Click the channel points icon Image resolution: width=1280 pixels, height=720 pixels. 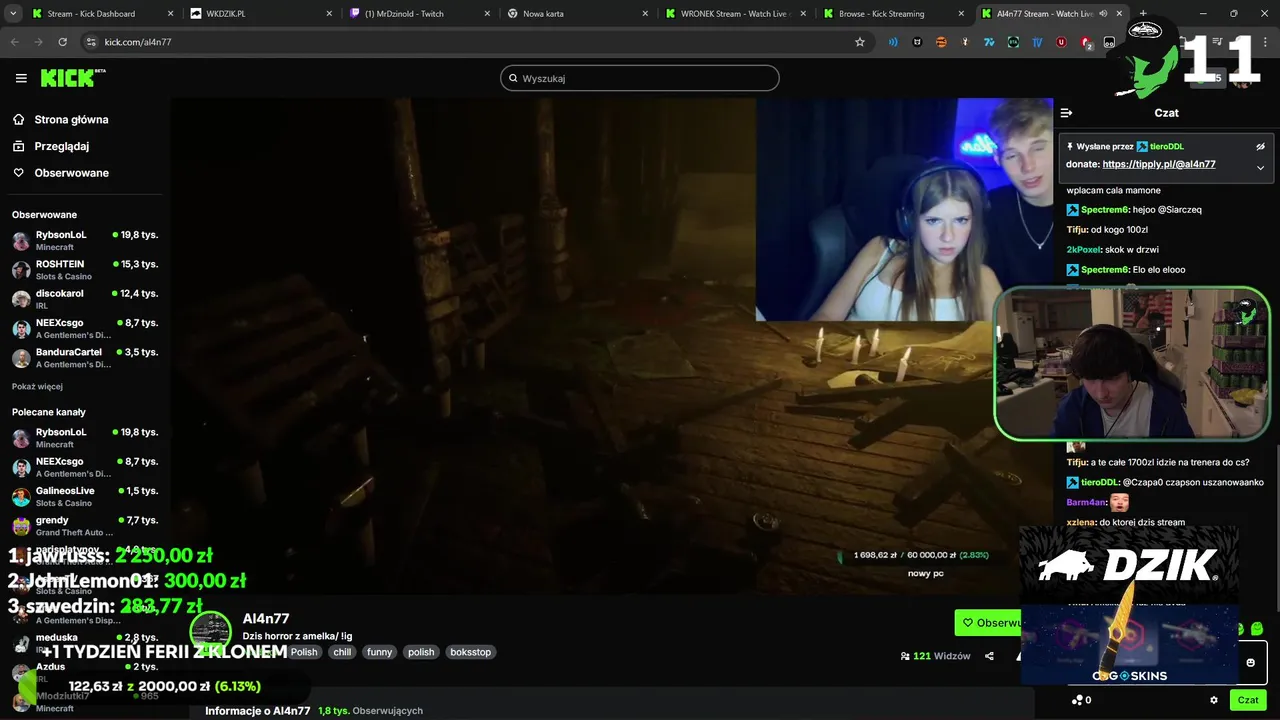tap(1077, 700)
